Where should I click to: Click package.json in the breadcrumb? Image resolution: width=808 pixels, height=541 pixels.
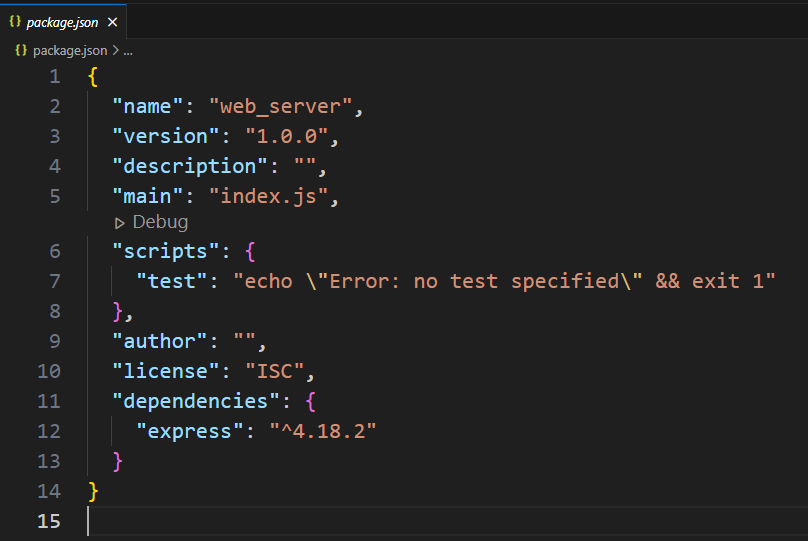tap(70, 50)
